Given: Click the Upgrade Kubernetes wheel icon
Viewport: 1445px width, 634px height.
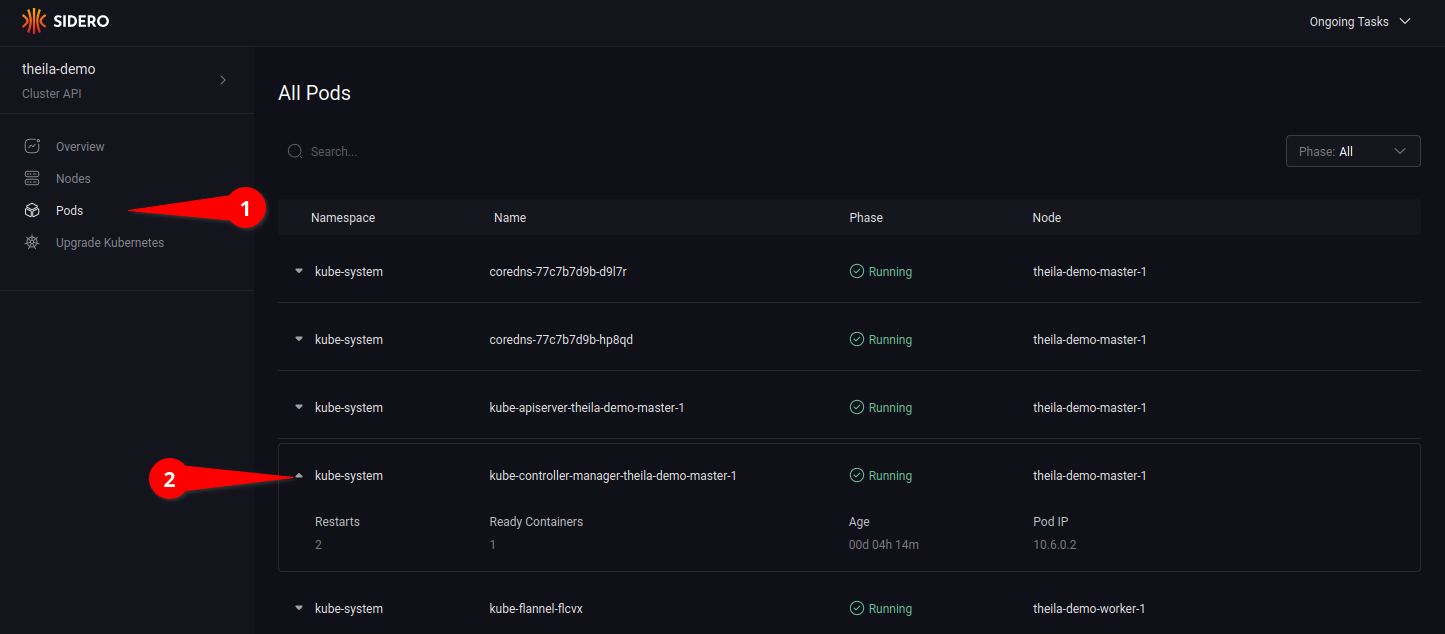Looking at the screenshot, I should 33,243.
